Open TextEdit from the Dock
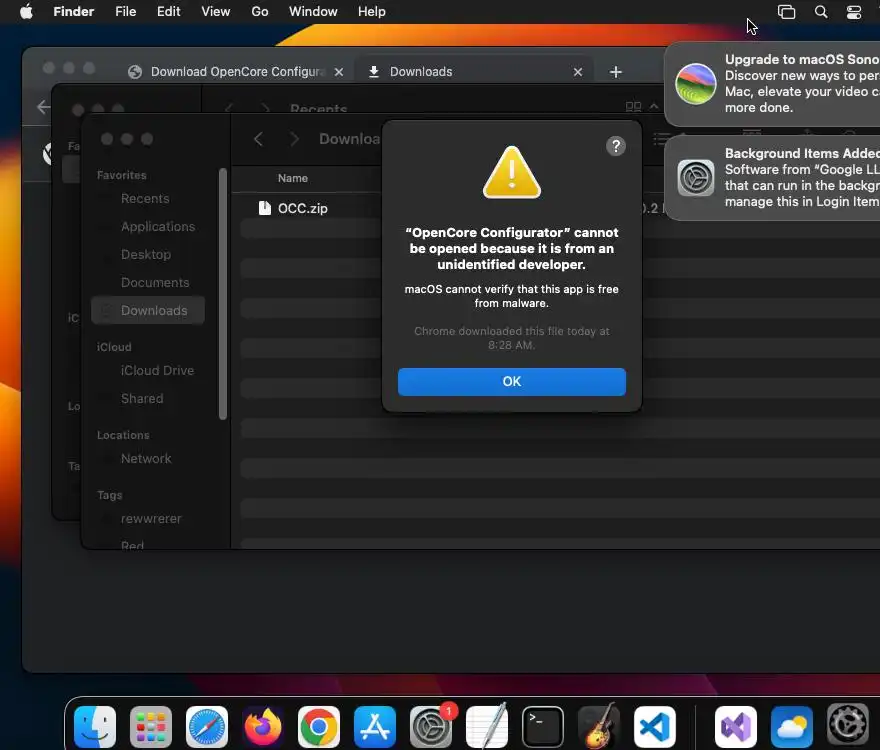The image size is (880, 750). [x=487, y=726]
